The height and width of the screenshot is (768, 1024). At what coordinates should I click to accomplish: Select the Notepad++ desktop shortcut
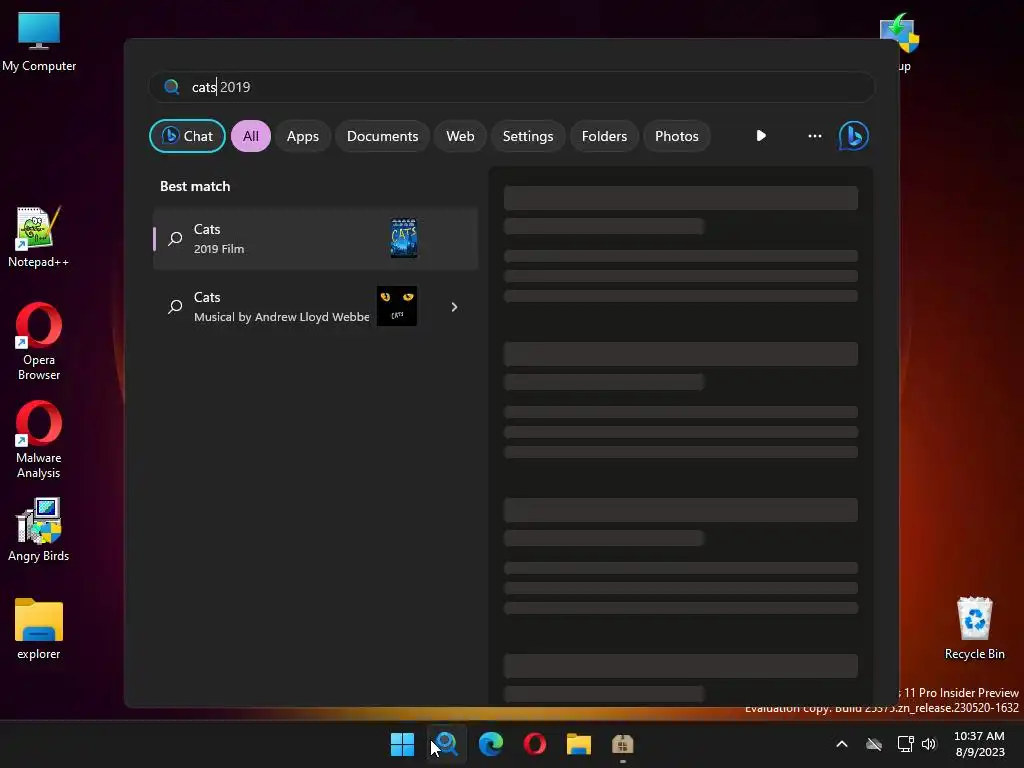(x=39, y=237)
